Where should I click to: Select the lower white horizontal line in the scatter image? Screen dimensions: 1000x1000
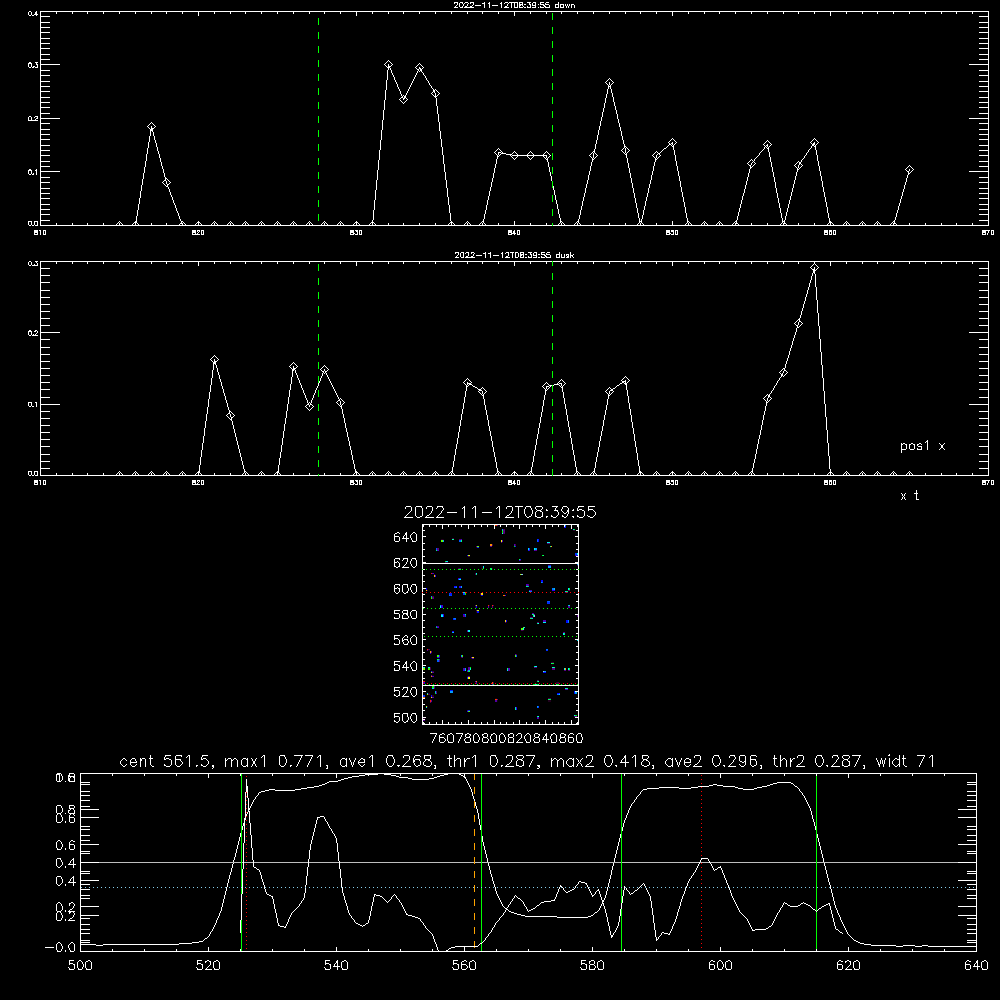click(501, 685)
